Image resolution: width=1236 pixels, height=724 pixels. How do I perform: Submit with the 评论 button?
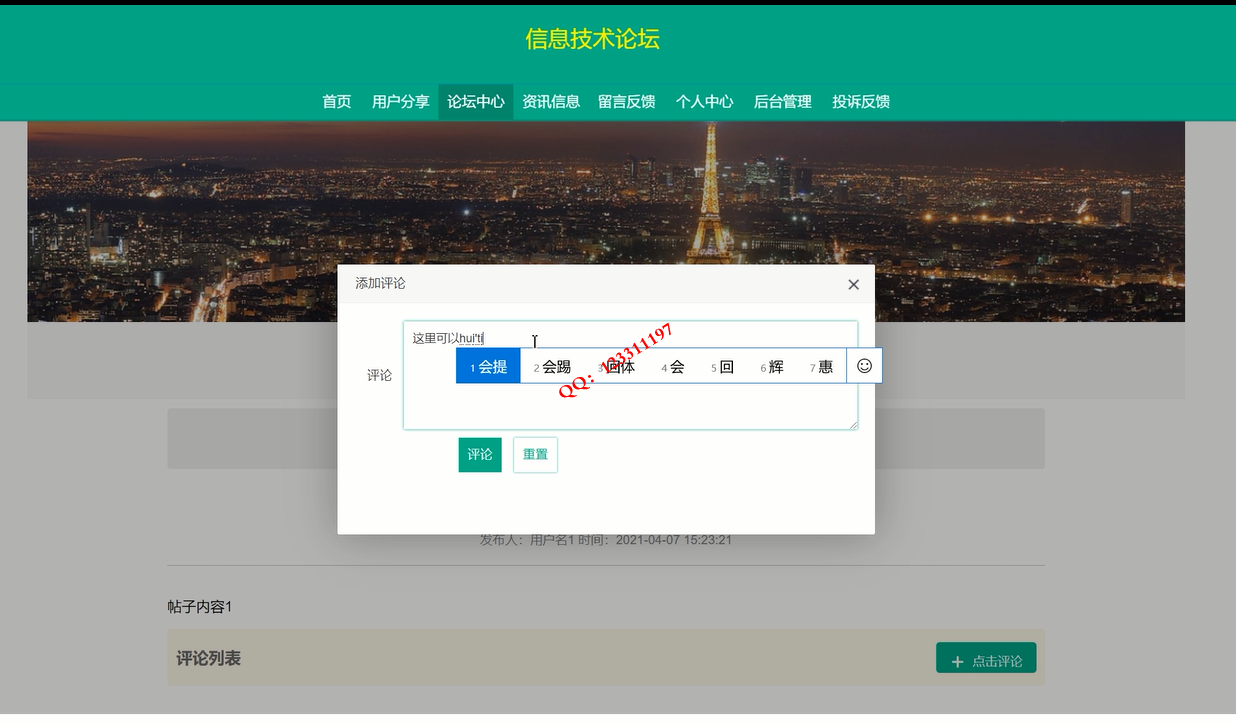[x=480, y=454]
